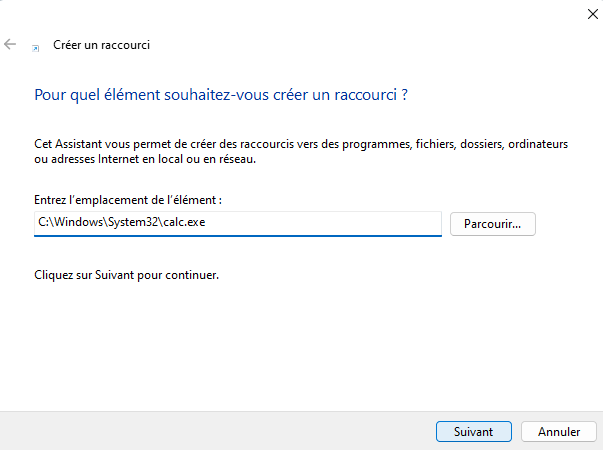603x450 pixels.
Task: Click the Cliquez sur Suivant hint text
Action: (126, 275)
